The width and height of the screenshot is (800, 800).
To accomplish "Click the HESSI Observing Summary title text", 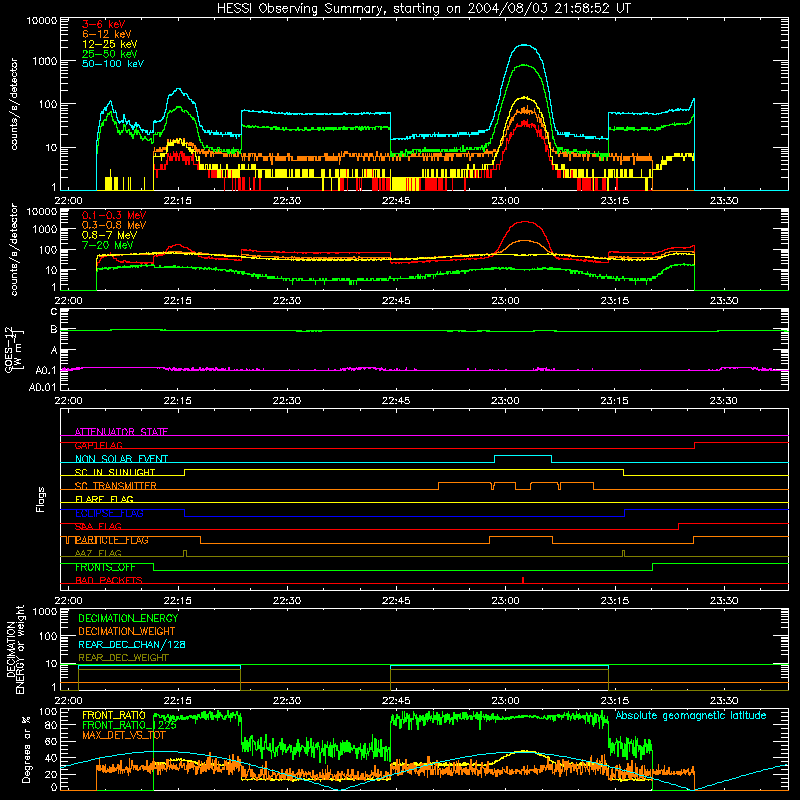I will (x=423, y=8).
